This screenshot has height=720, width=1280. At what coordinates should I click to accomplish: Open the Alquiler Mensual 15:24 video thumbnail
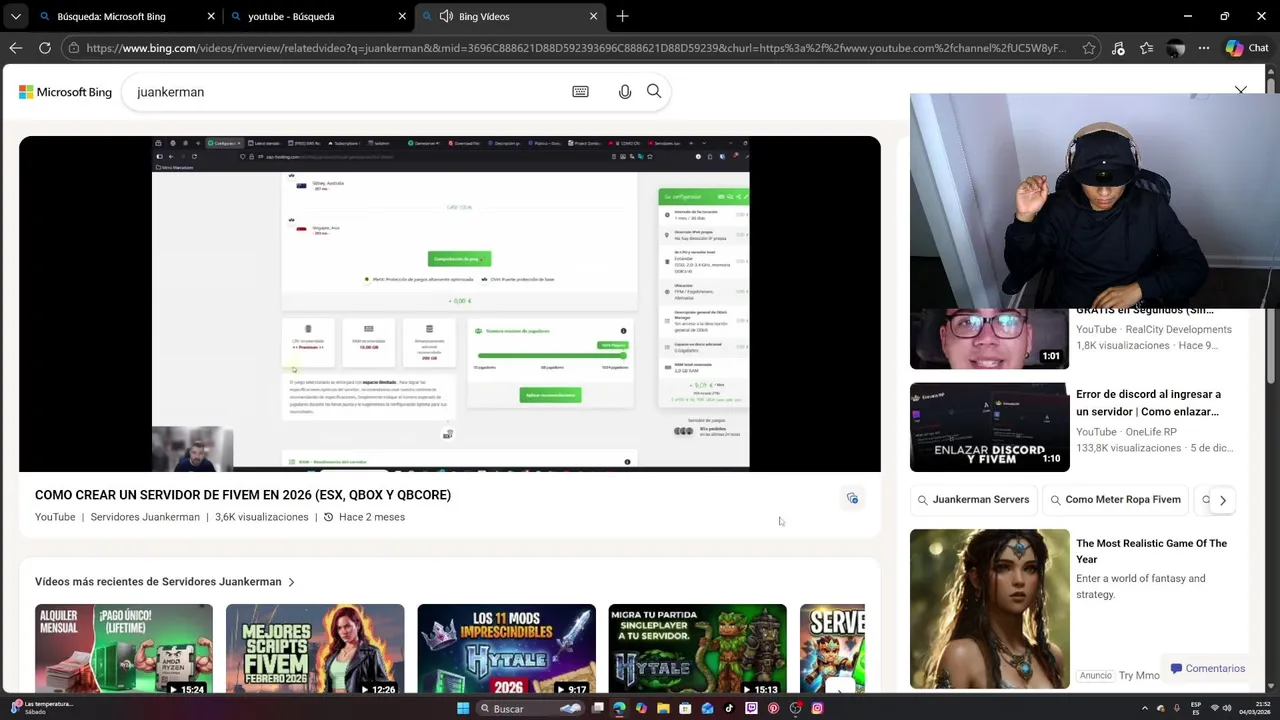[124, 649]
